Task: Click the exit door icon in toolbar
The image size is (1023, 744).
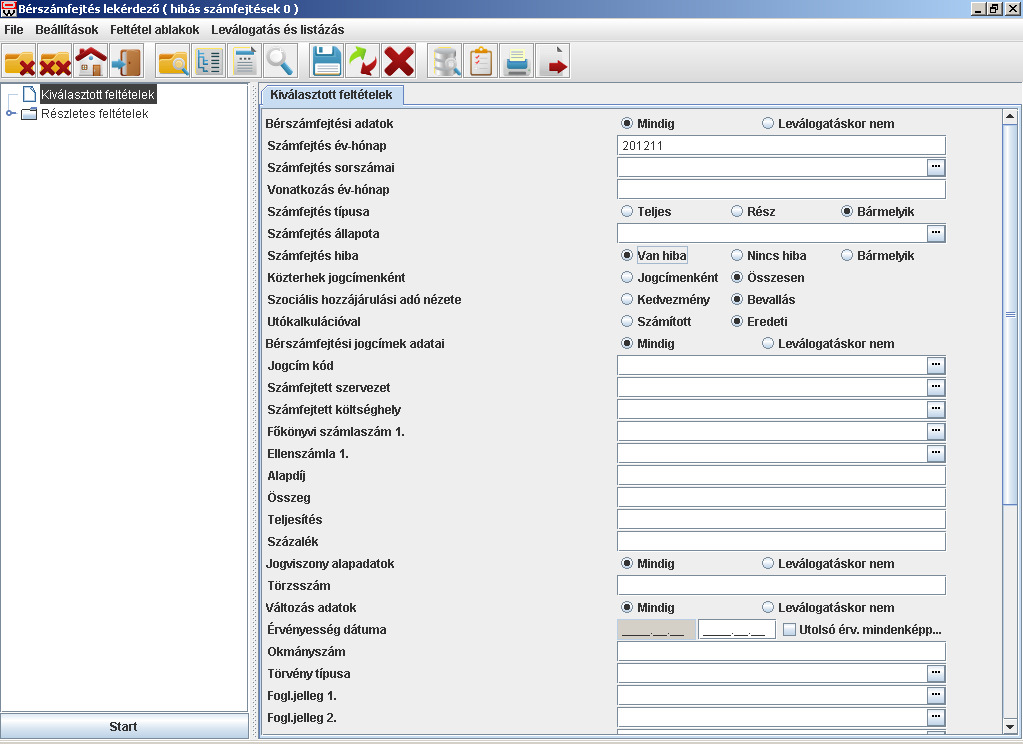Action: click(x=127, y=61)
